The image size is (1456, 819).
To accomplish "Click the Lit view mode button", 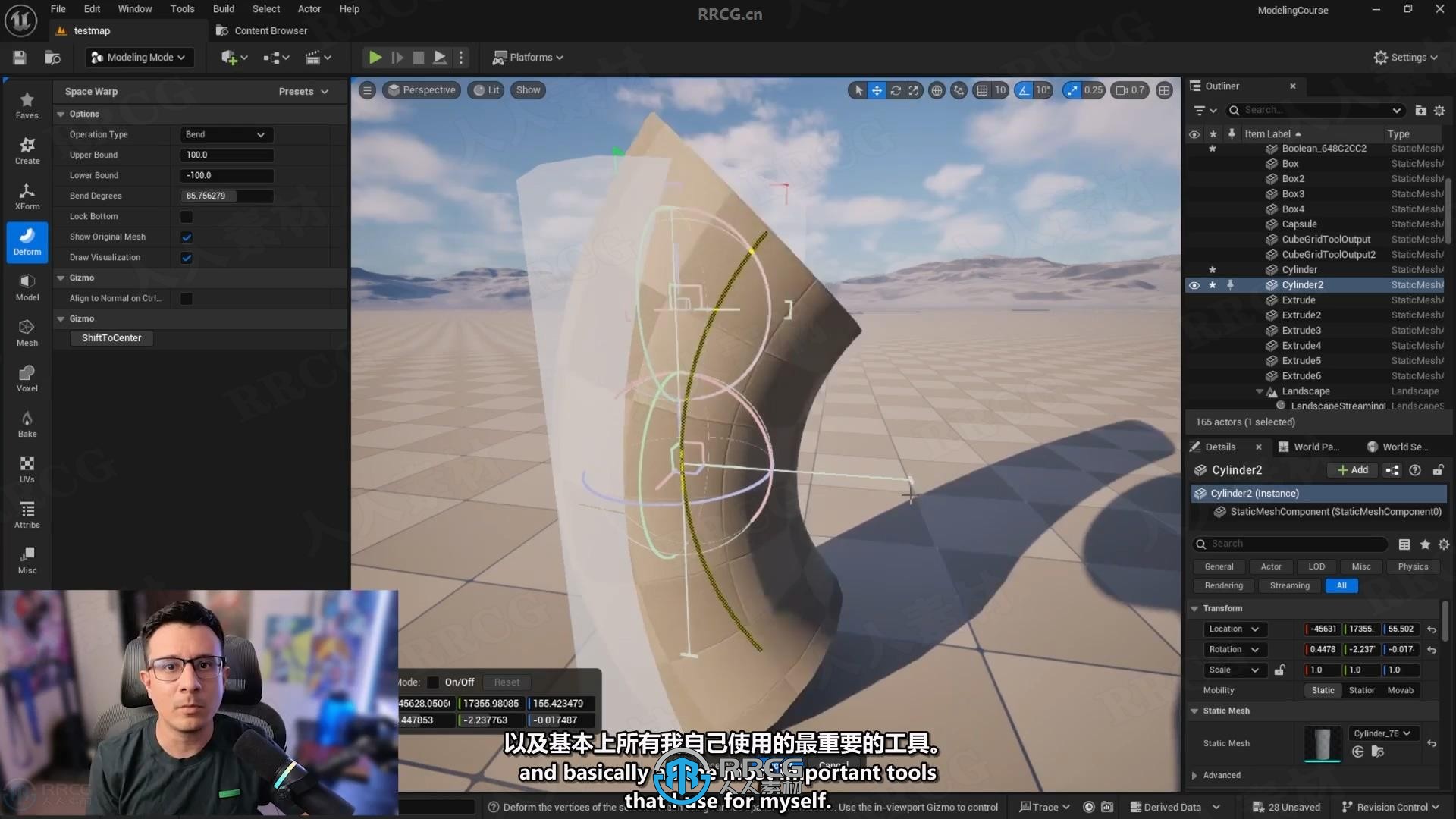I will point(487,90).
